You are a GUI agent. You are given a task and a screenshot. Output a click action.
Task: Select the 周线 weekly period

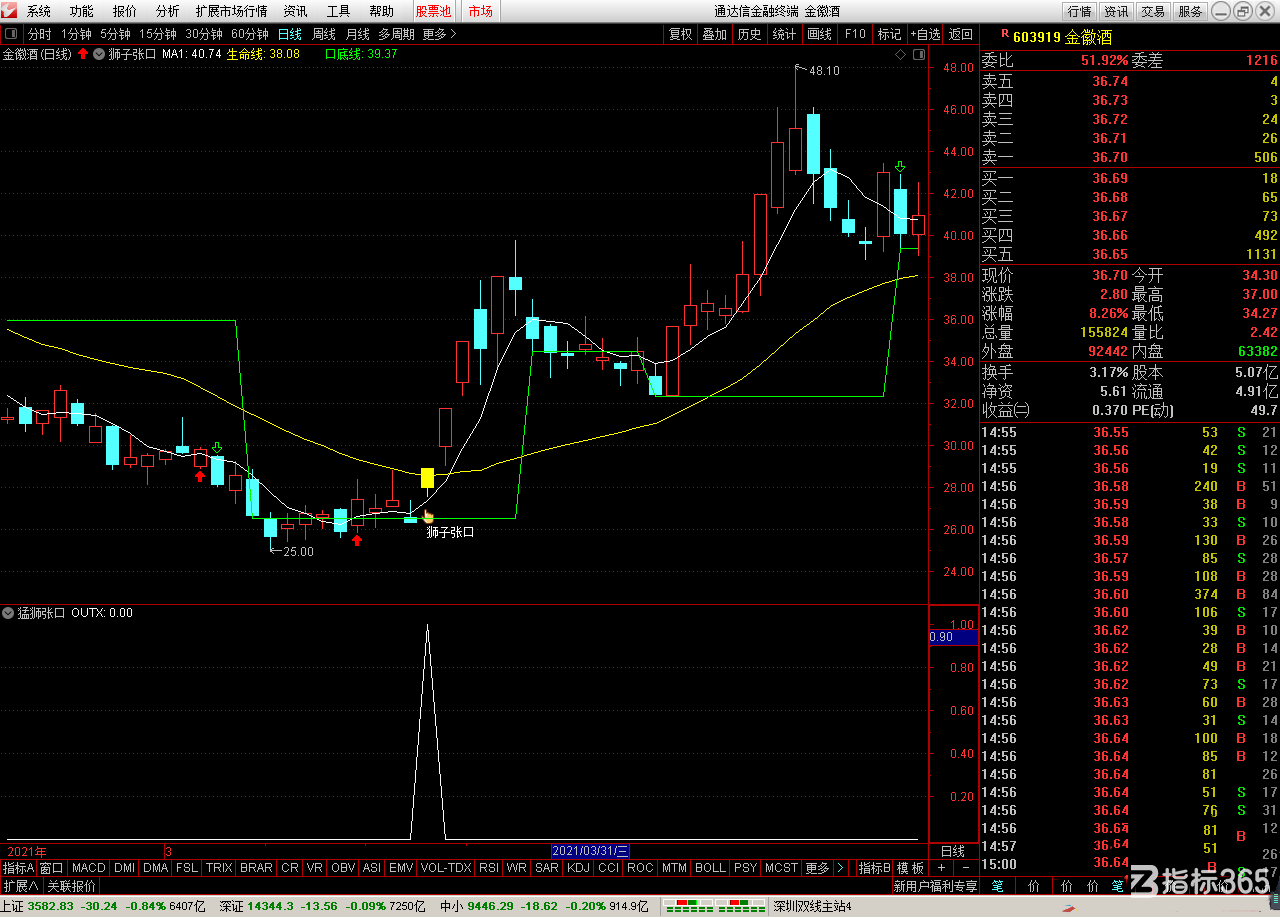tap(323, 34)
